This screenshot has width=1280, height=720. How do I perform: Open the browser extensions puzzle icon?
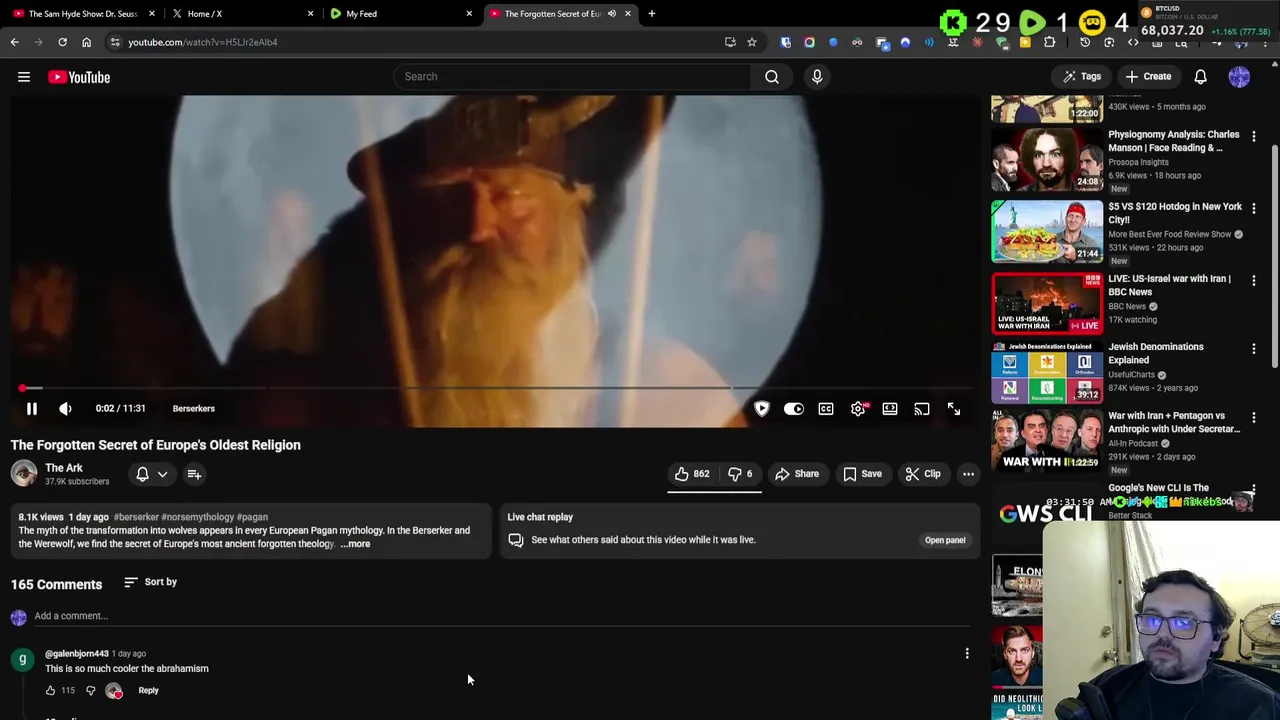(1049, 42)
